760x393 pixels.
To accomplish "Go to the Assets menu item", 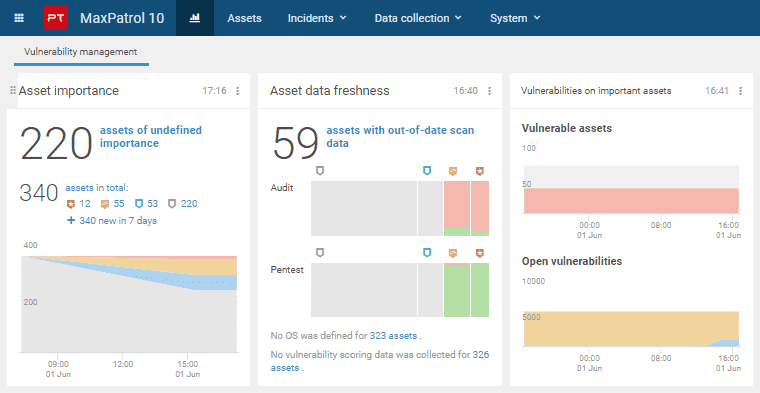I will [244, 18].
